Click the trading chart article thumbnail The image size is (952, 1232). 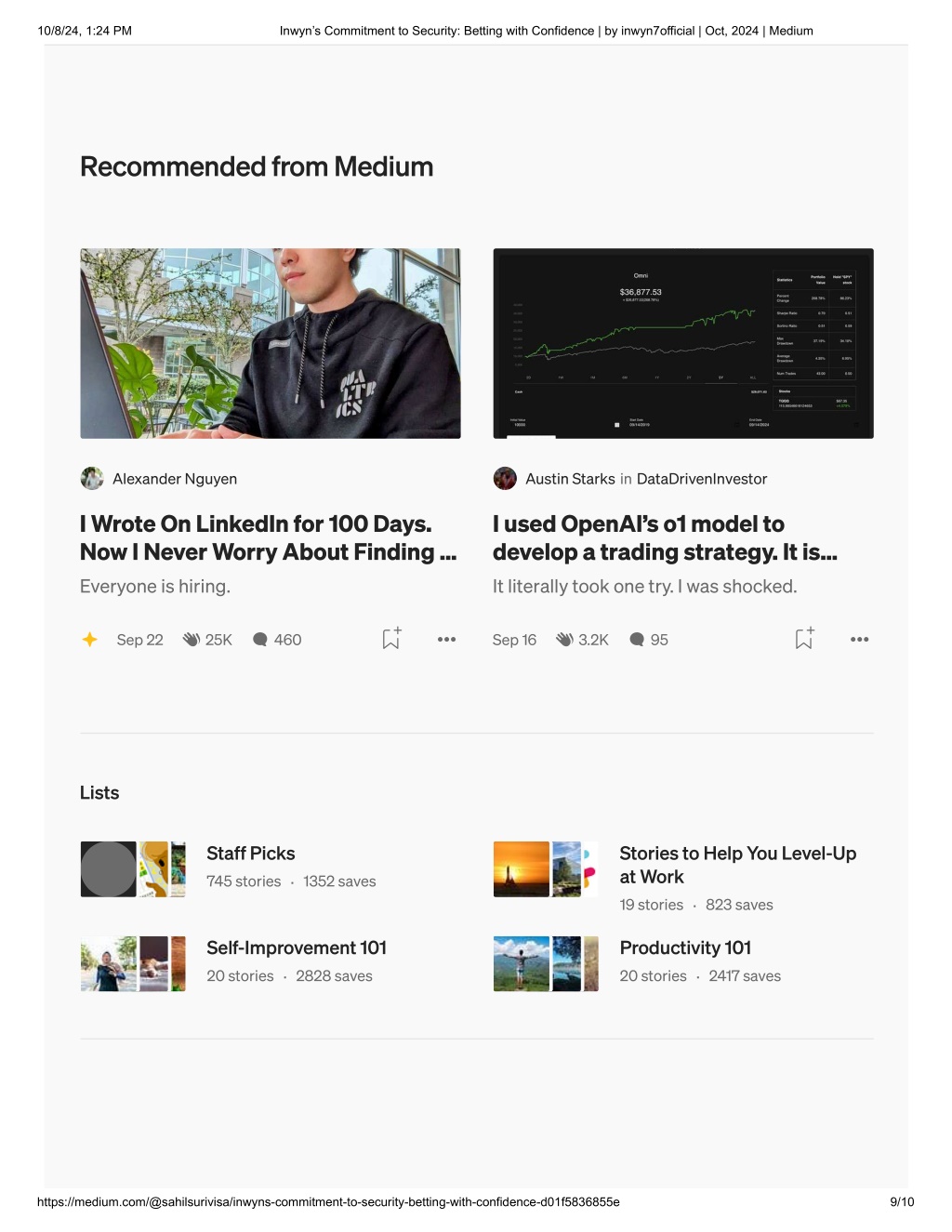[x=683, y=343]
